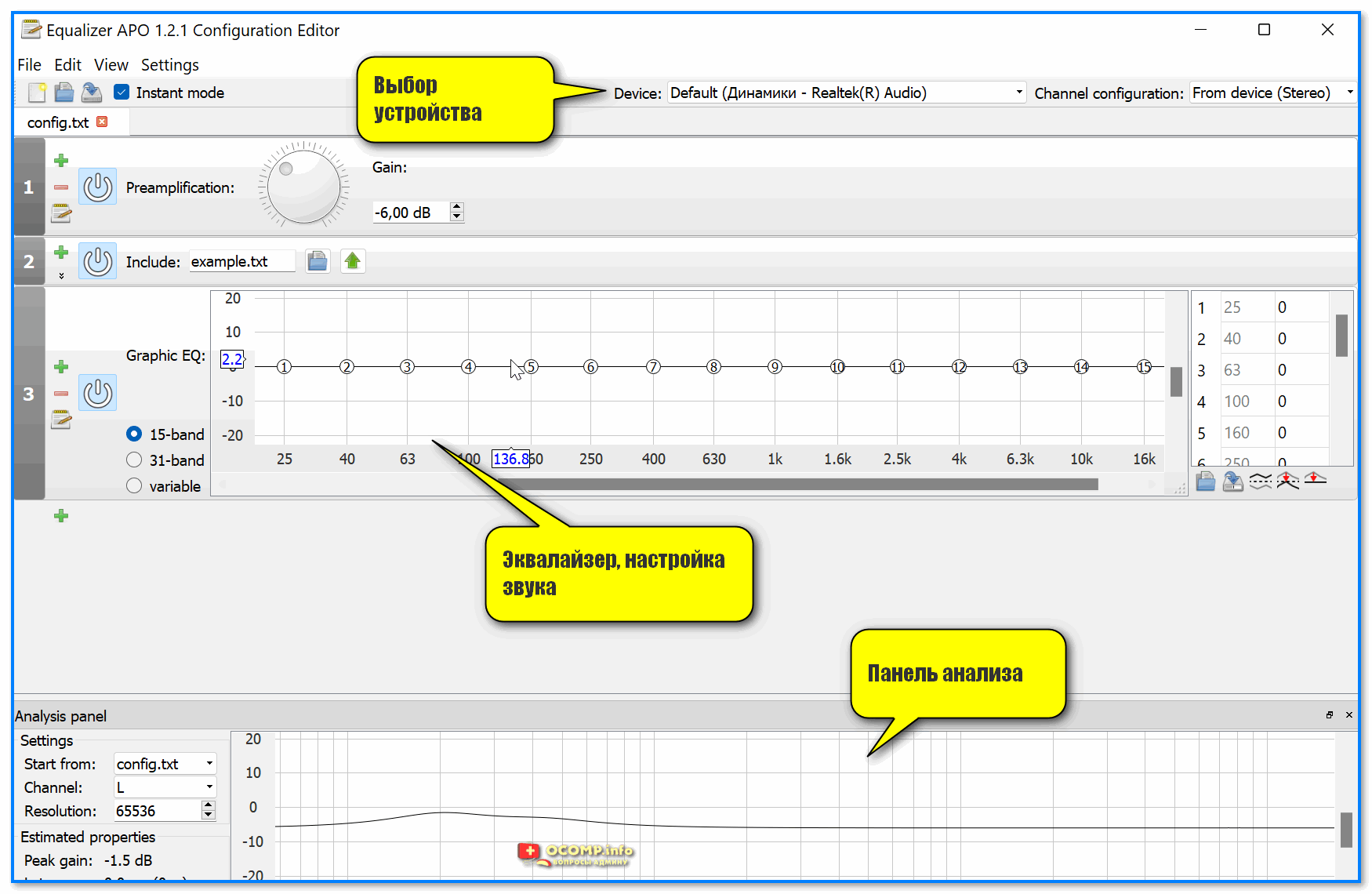Select the variable band option
Viewport: 1372px width, 894px height.
[x=134, y=485]
